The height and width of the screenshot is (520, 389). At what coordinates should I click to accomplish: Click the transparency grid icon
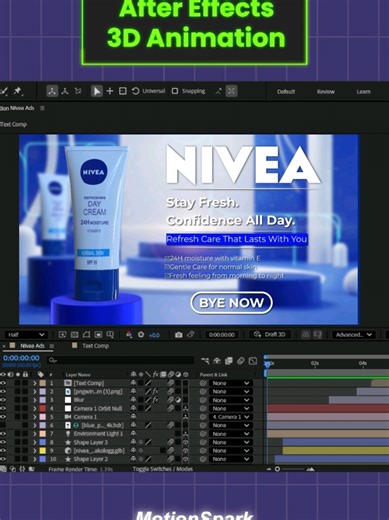[74, 334]
